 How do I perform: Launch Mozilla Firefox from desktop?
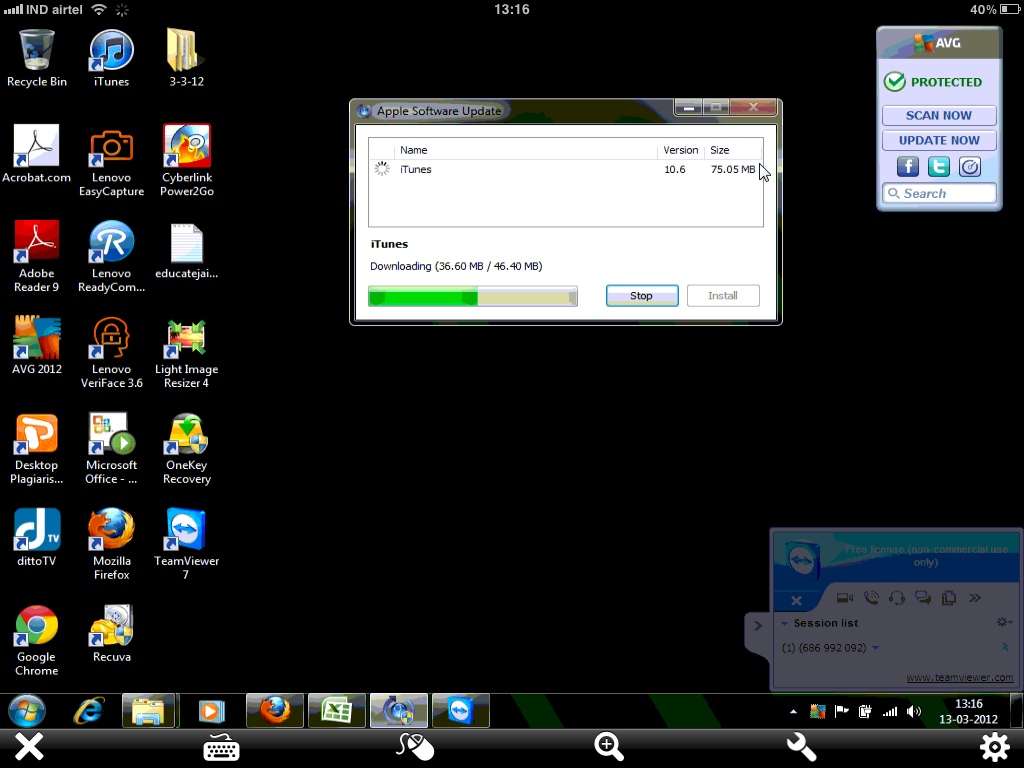click(111, 543)
